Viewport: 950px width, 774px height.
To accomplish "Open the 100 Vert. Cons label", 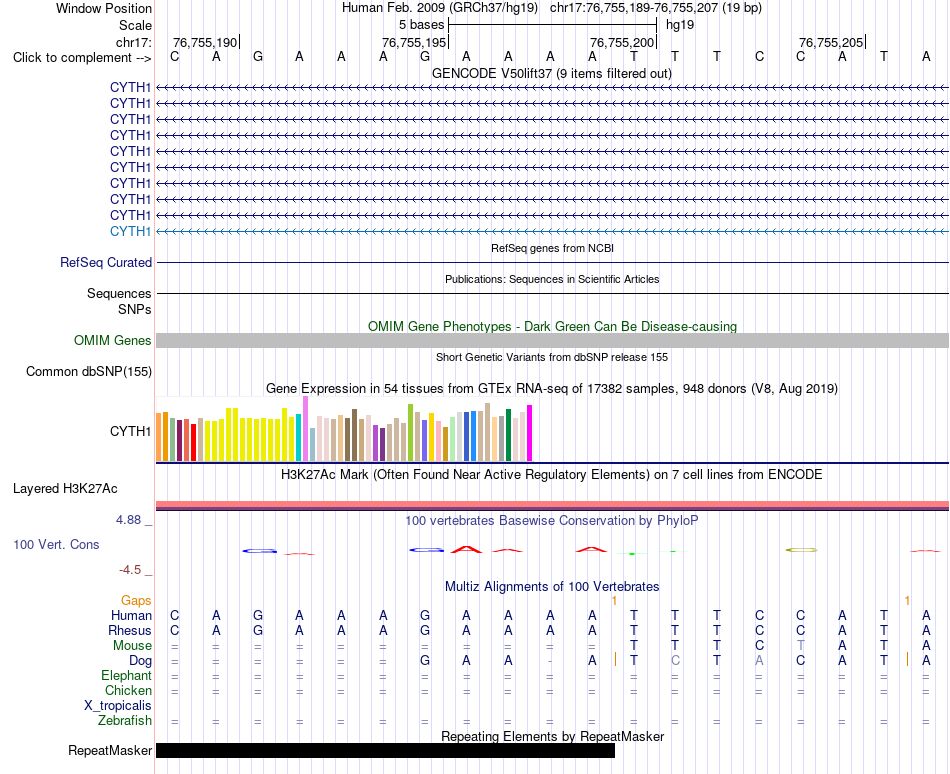I will coord(56,544).
